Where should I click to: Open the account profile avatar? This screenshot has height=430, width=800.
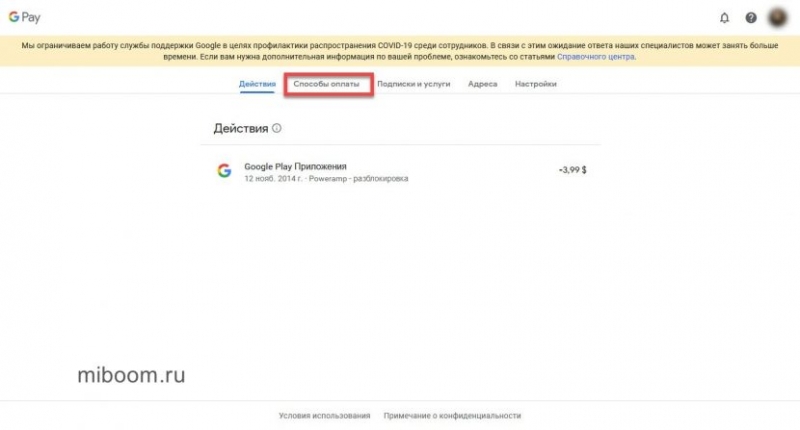(778, 18)
